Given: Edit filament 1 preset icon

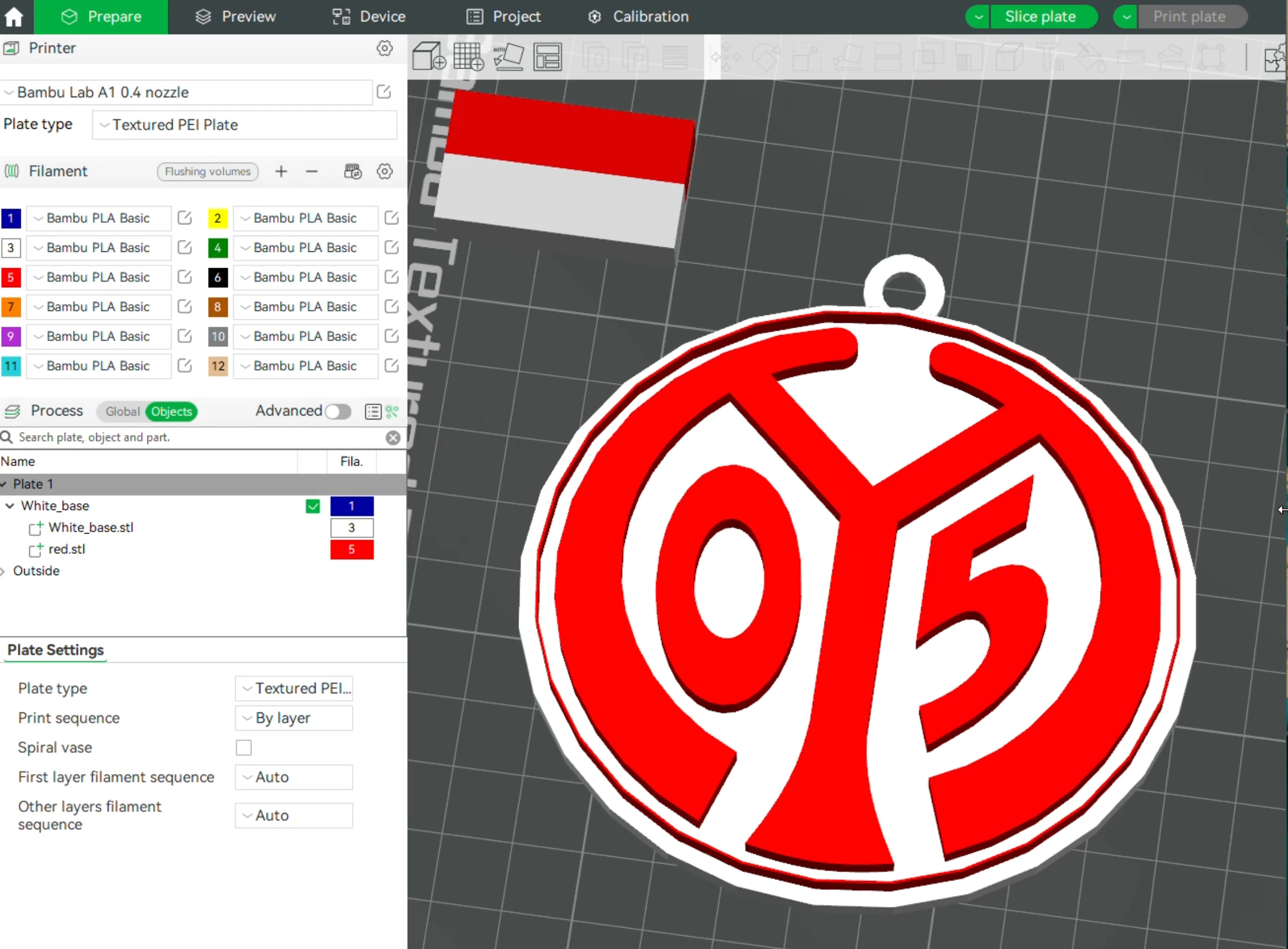Looking at the screenshot, I should tap(184, 218).
